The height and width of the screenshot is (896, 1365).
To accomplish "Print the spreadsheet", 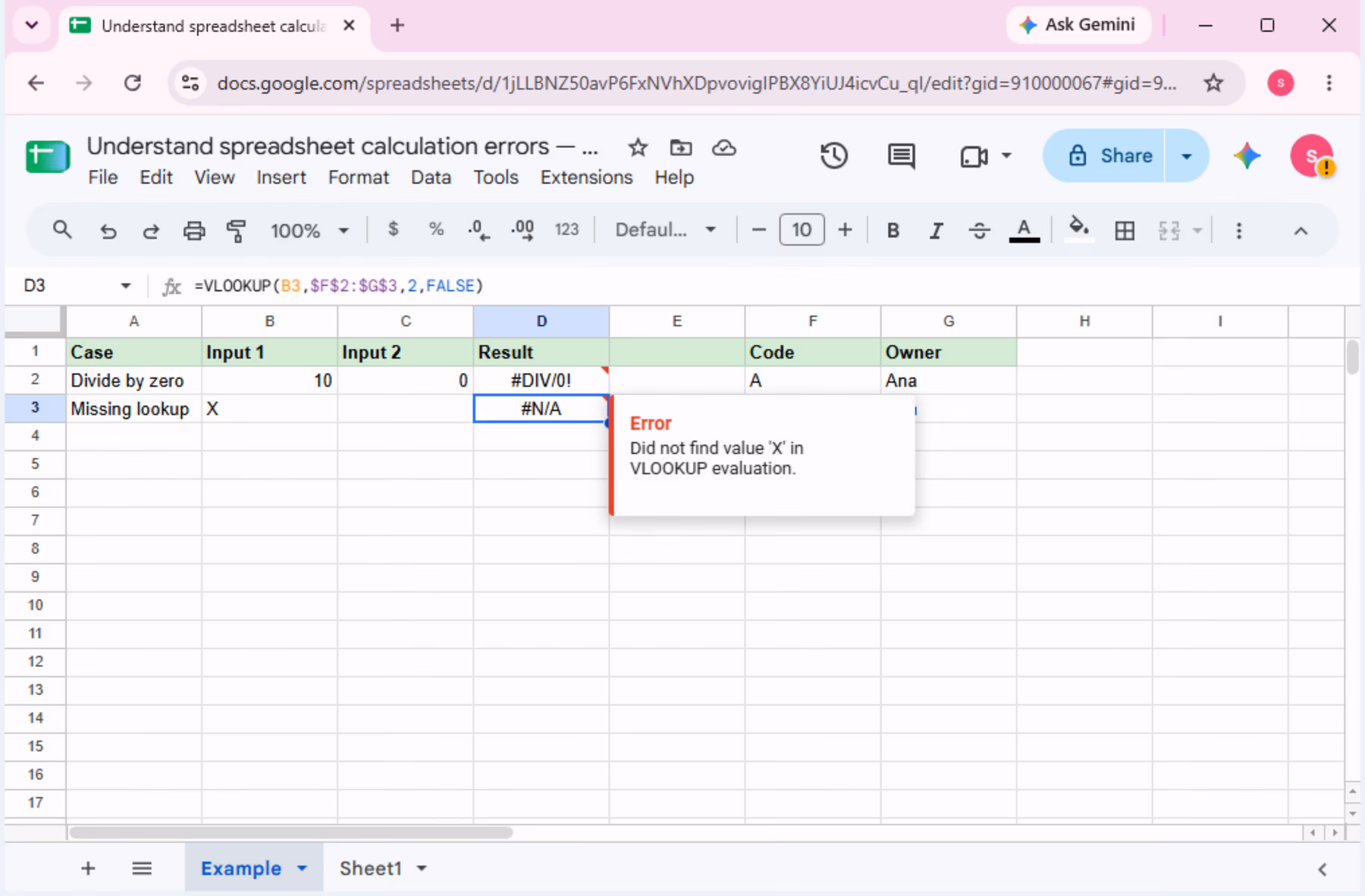I will click(194, 230).
